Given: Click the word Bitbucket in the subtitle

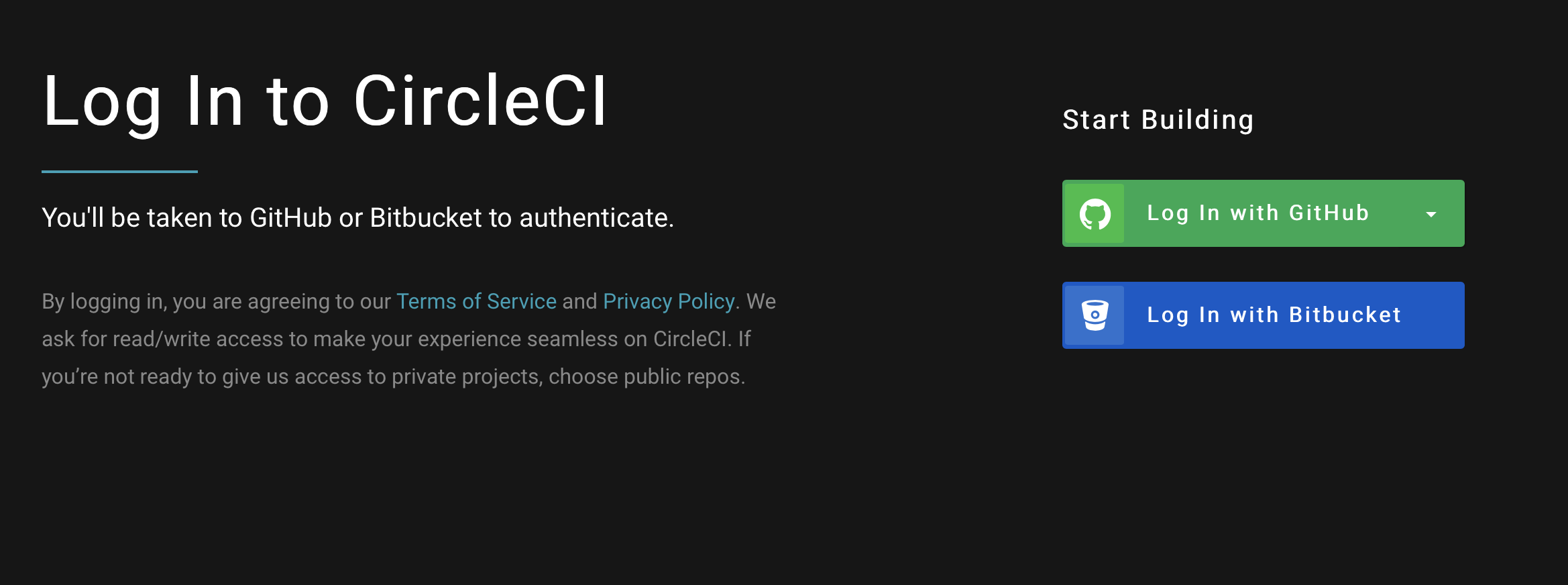Looking at the screenshot, I should coord(426,218).
